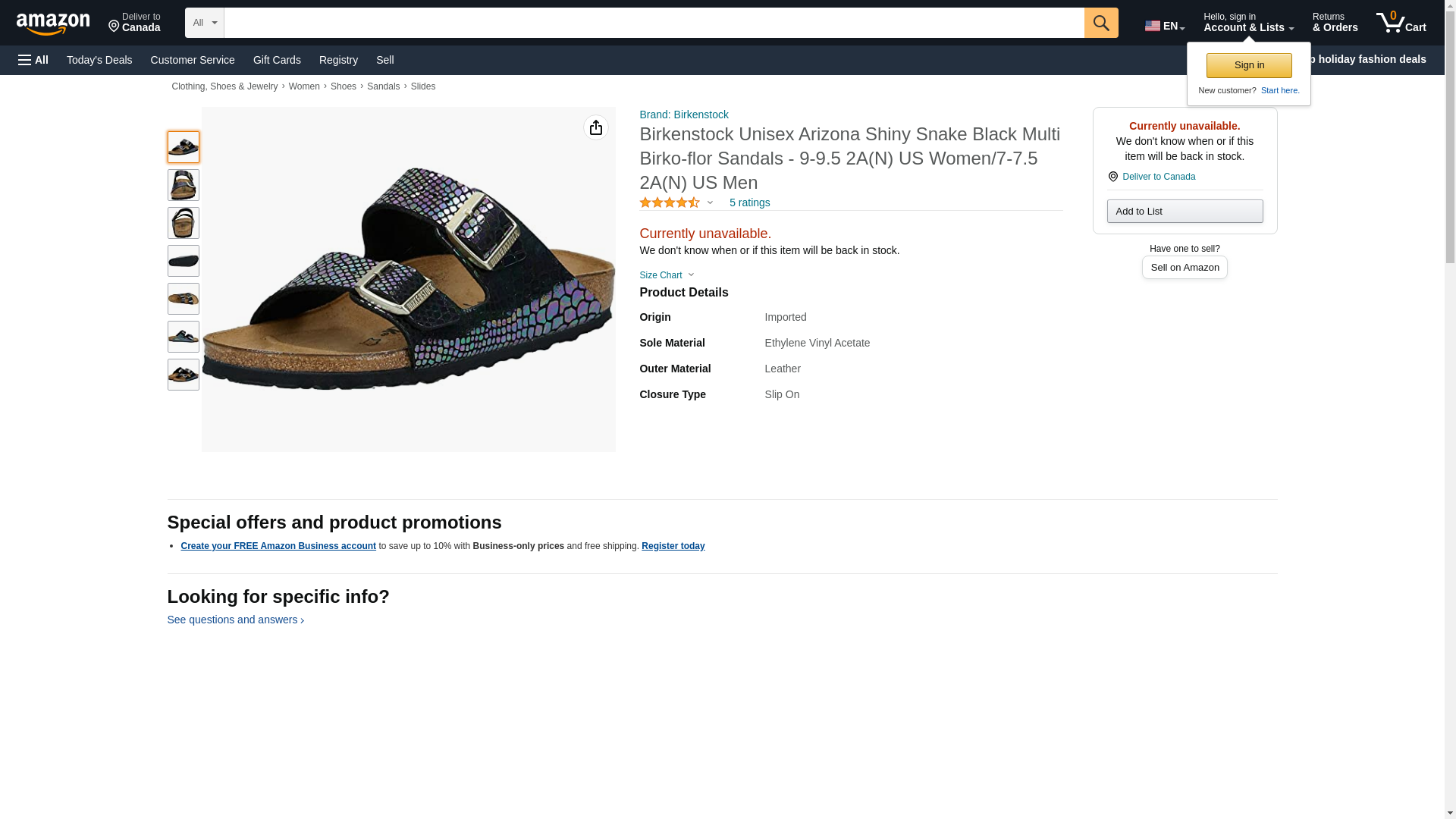Click the Sell on Amazon button
The width and height of the screenshot is (1456, 819).
(x=1185, y=267)
